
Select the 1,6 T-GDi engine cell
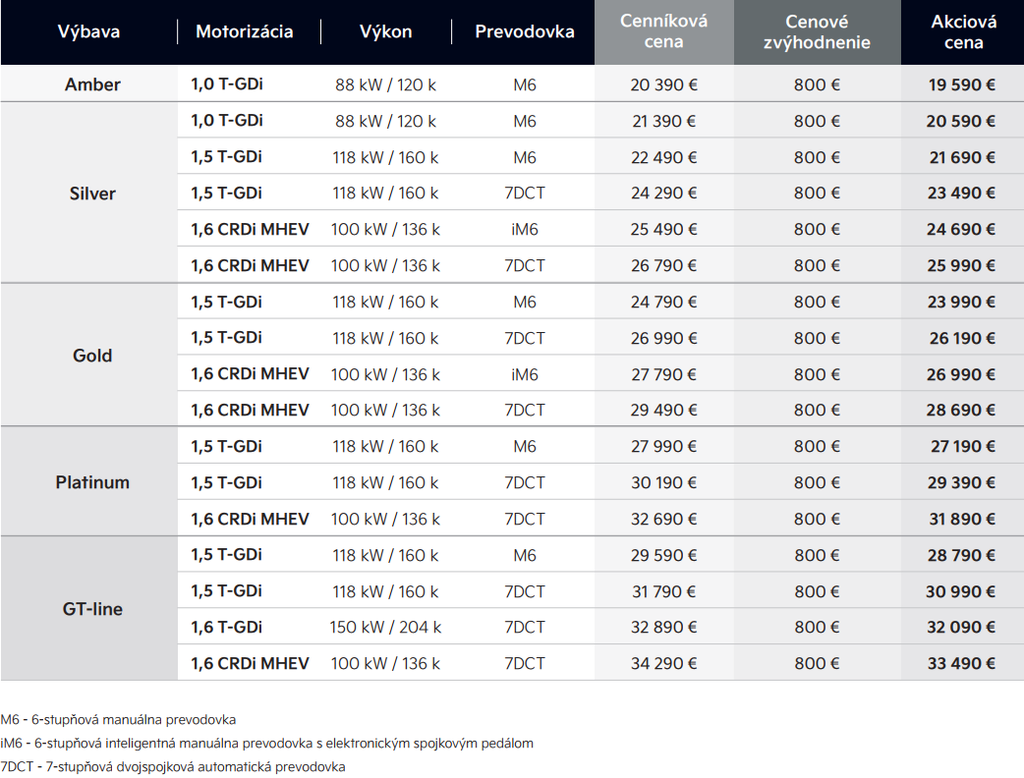click(x=227, y=628)
